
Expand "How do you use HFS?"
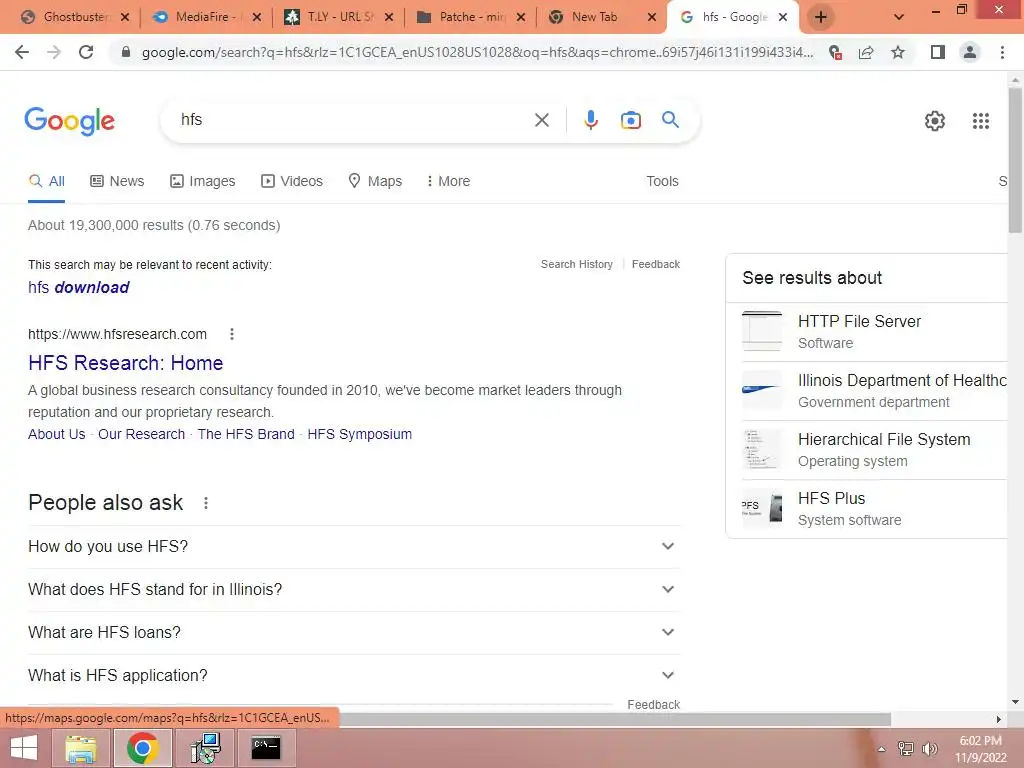click(354, 547)
